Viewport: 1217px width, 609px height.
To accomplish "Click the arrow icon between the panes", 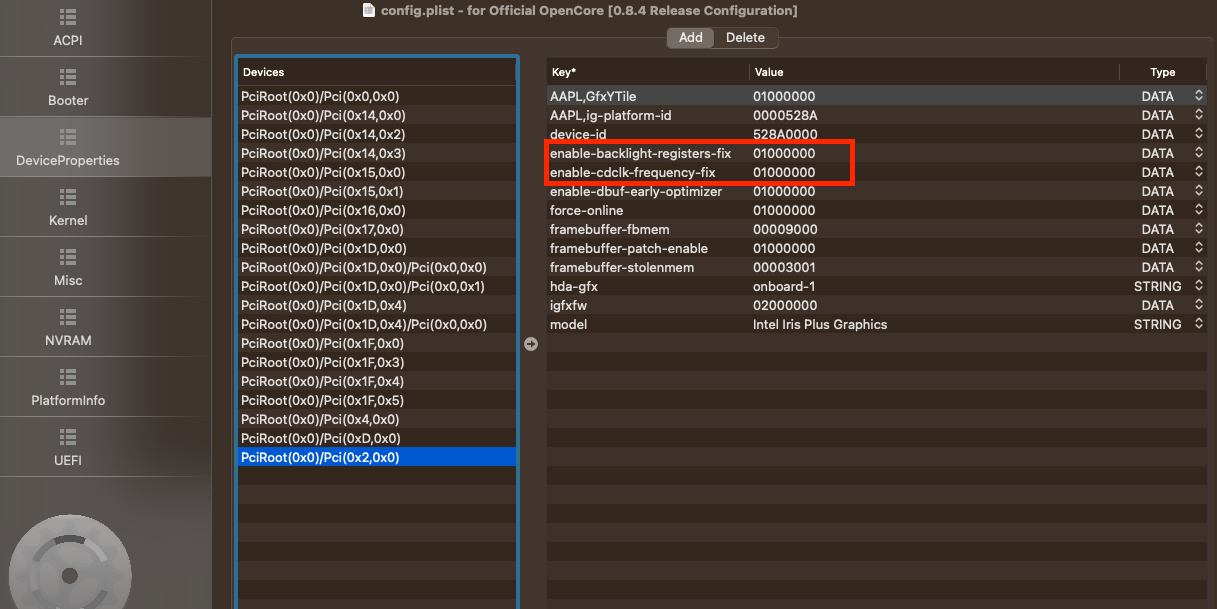I will pos(531,344).
